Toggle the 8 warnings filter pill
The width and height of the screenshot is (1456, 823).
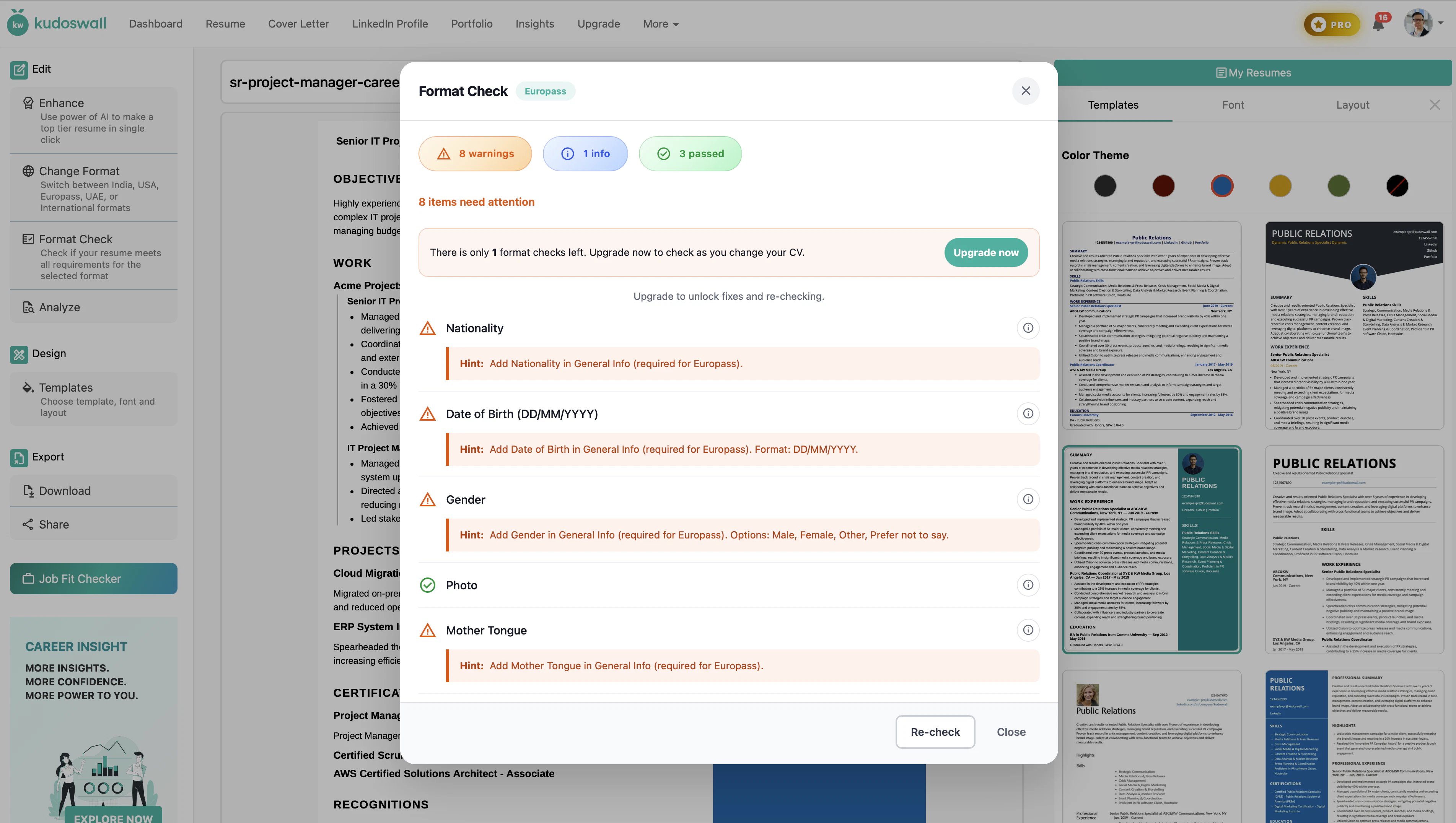point(475,153)
